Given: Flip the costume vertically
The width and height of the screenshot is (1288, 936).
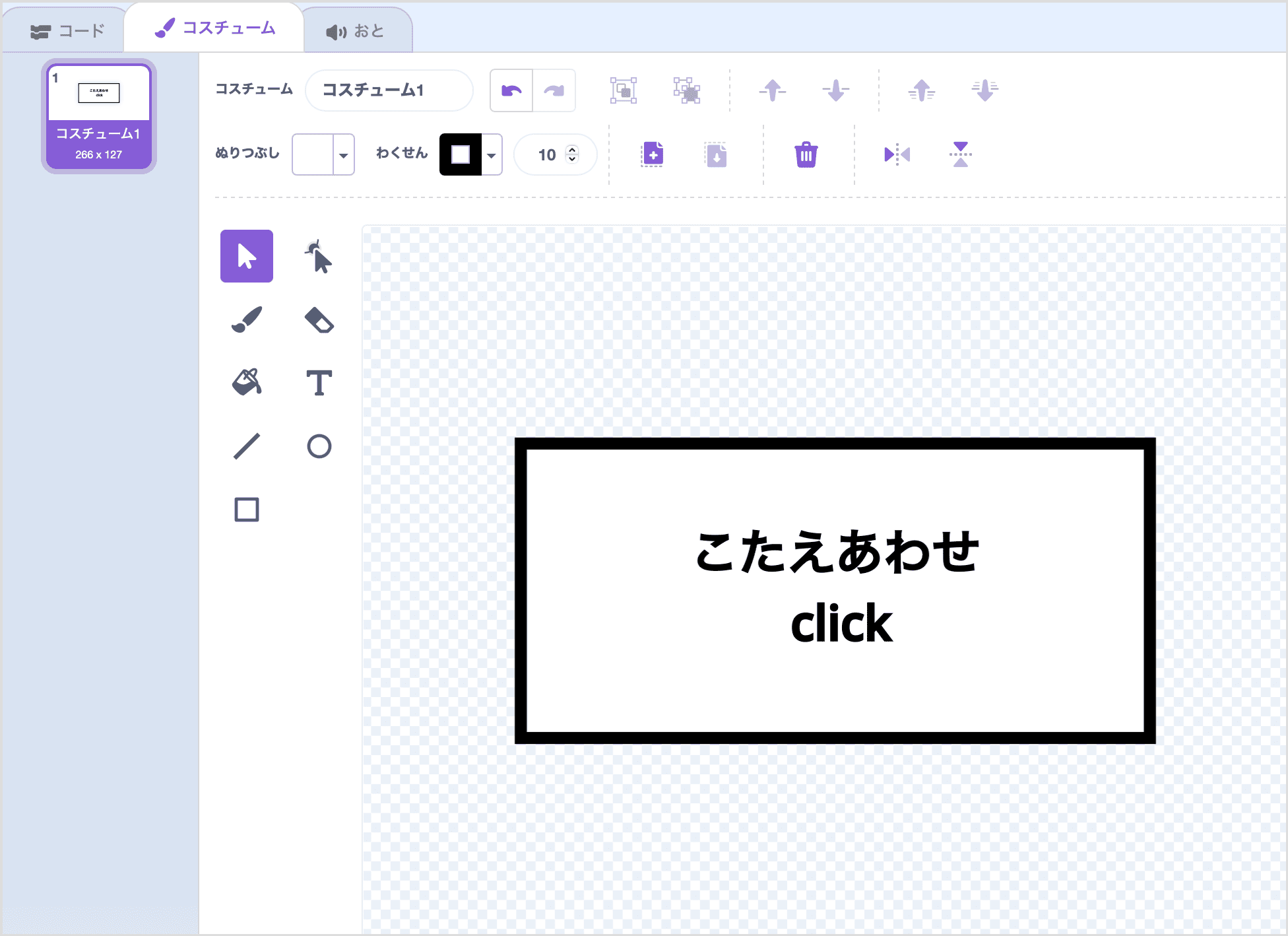Looking at the screenshot, I should (x=961, y=154).
